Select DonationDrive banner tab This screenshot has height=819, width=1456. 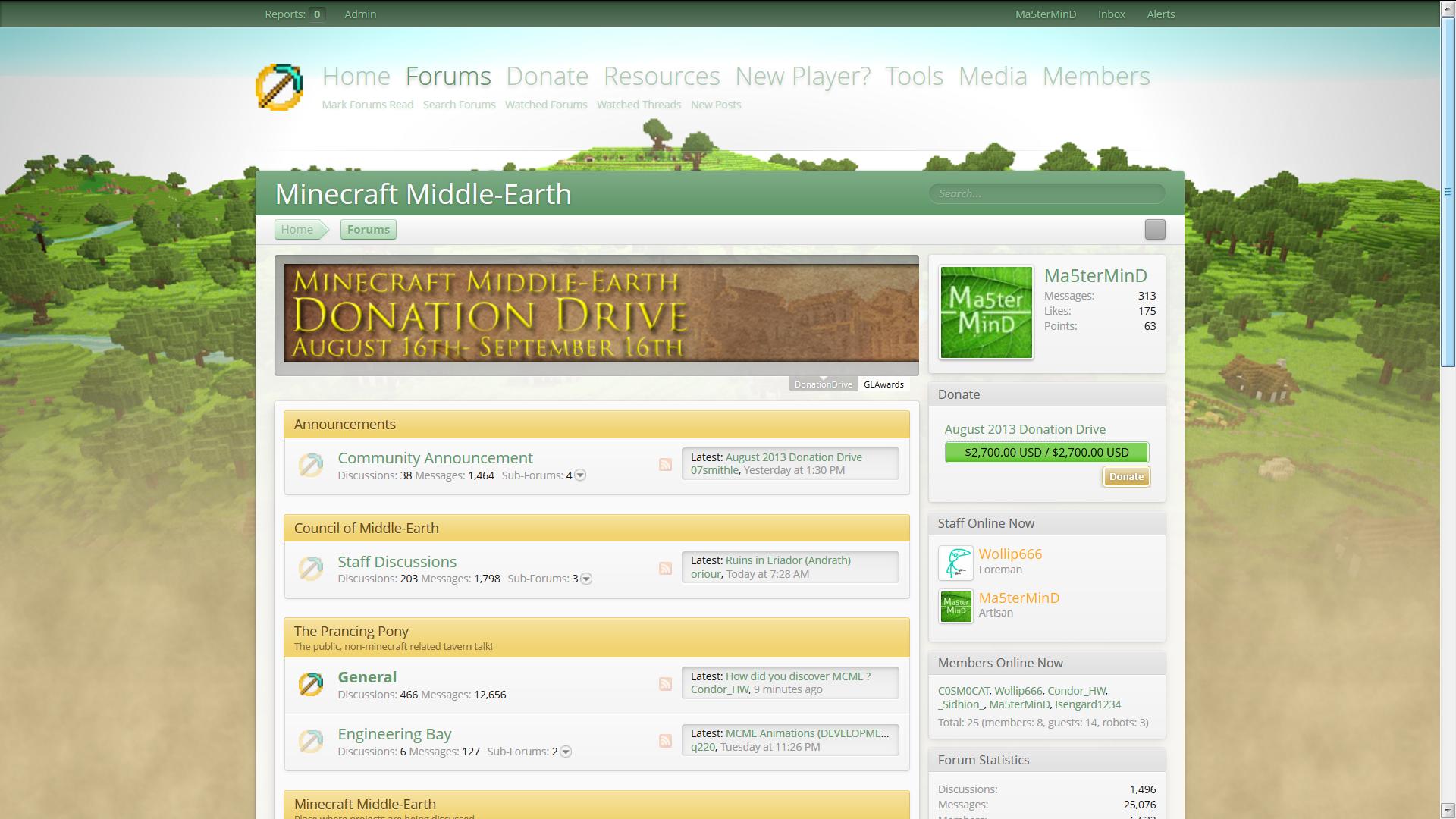[x=824, y=384]
